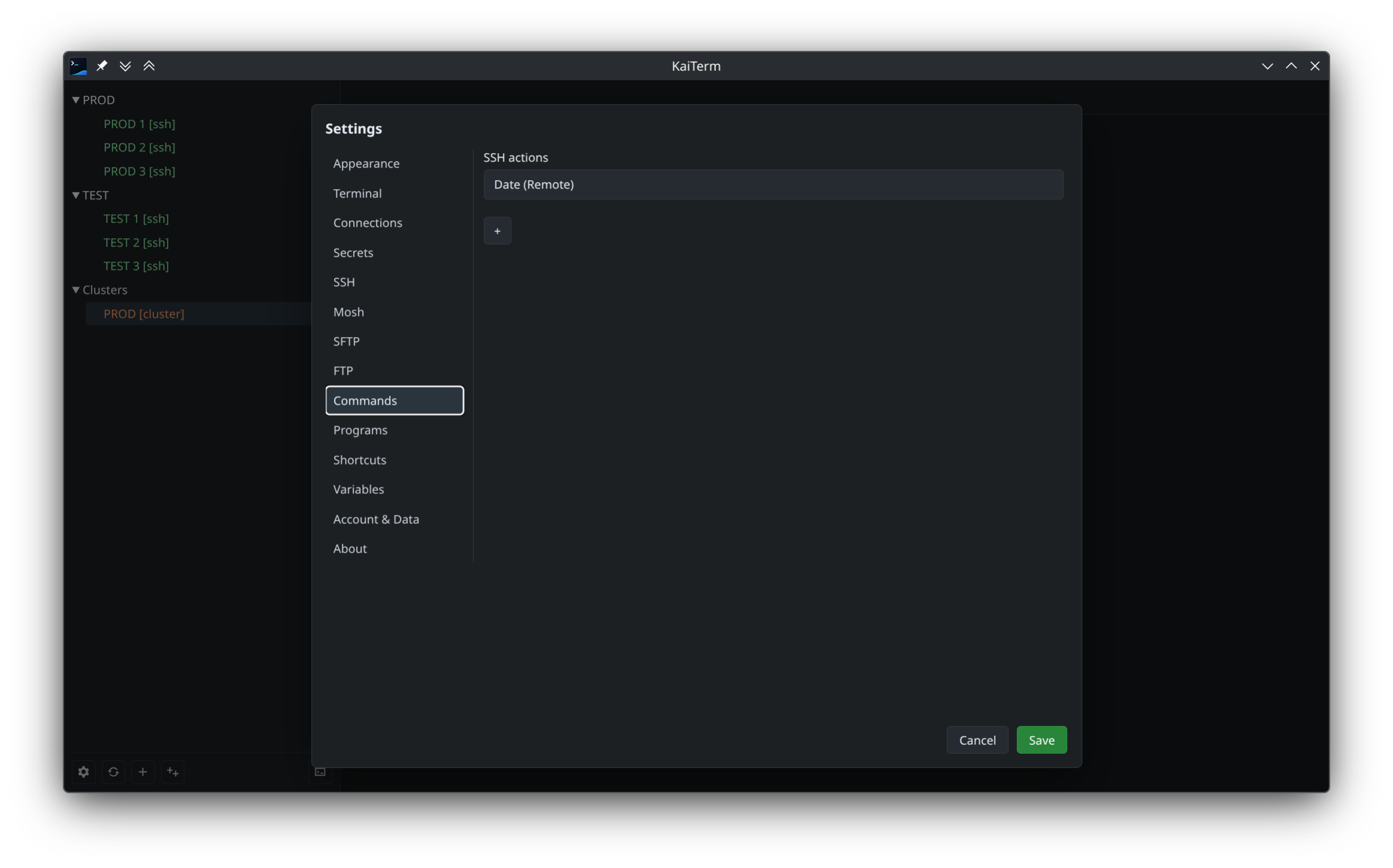Viewport: 1393px width, 868px height.
Task: Click the double chevron down icon
Action: tap(125, 66)
